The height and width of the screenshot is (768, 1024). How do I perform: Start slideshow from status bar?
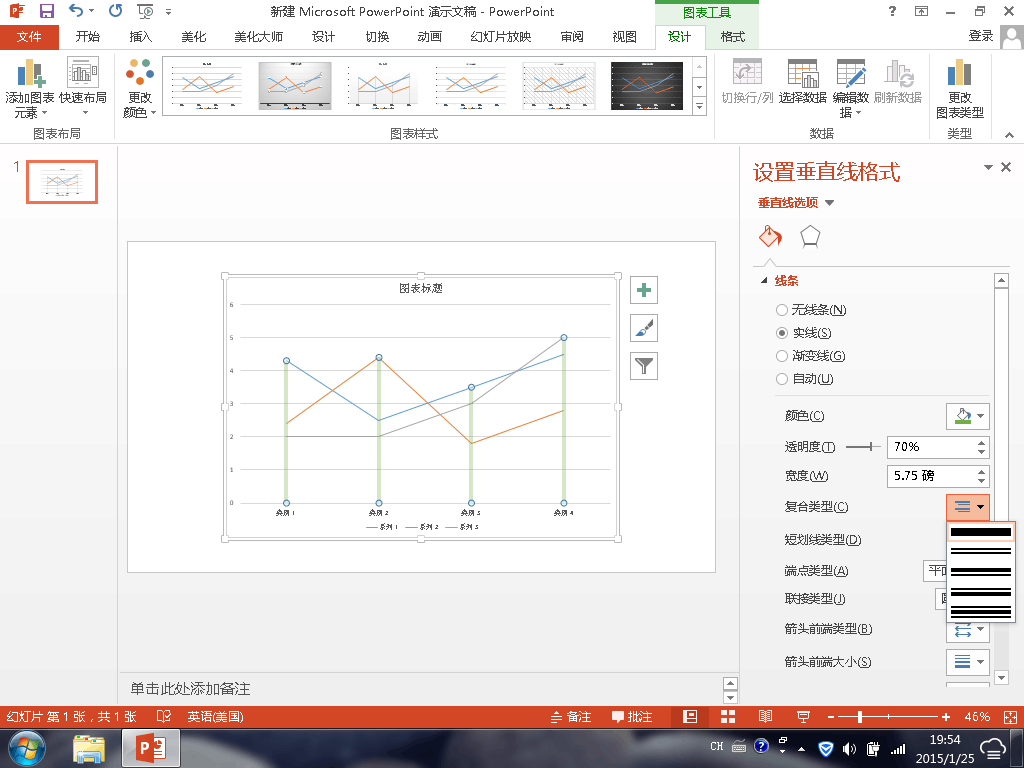803,716
